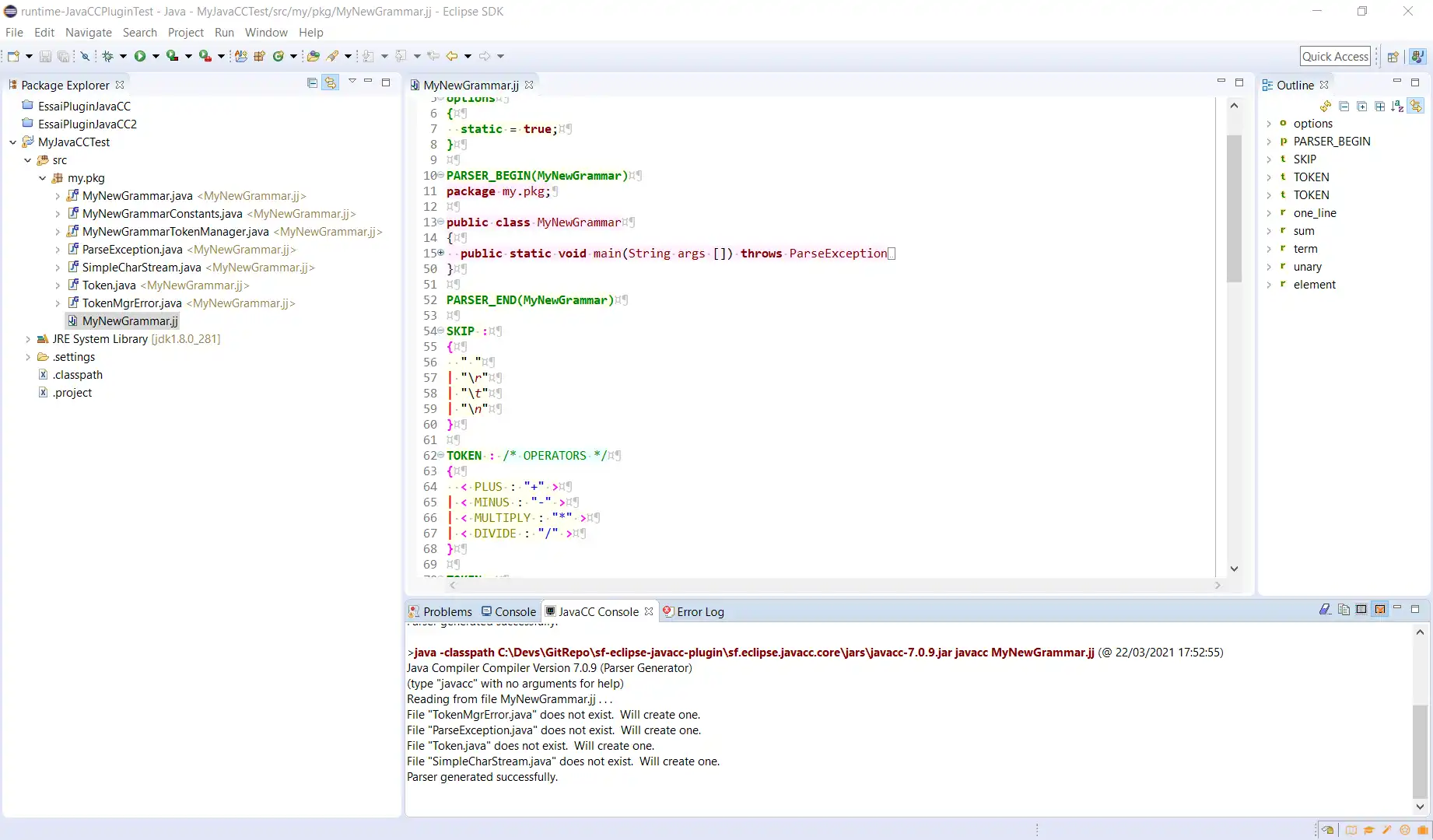The width and height of the screenshot is (1433, 840).
Task: Click the editor vertical scrollbar thumb
Action: (x=1234, y=208)
